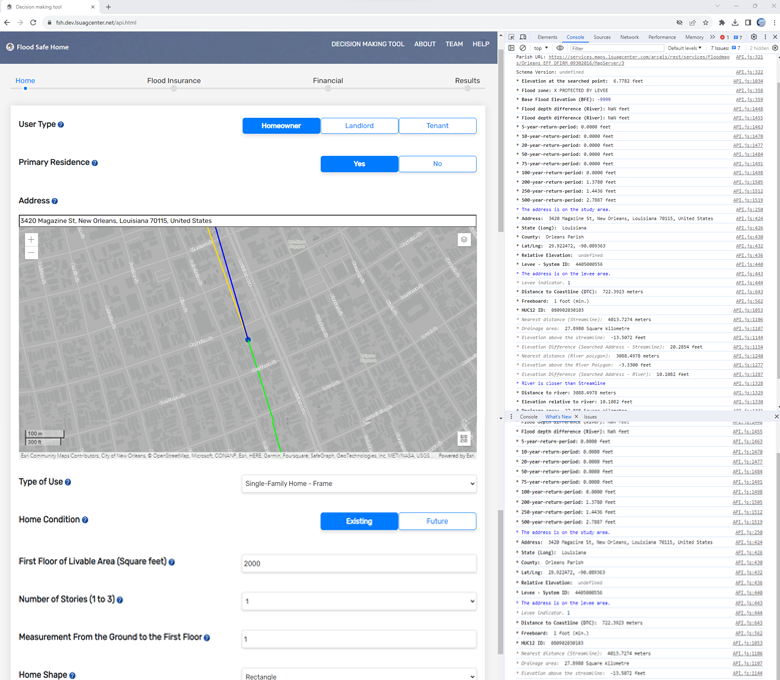Viewport: 780px width, 680px height.
Task: Click the red error count badge
Action: click(724, 37)
